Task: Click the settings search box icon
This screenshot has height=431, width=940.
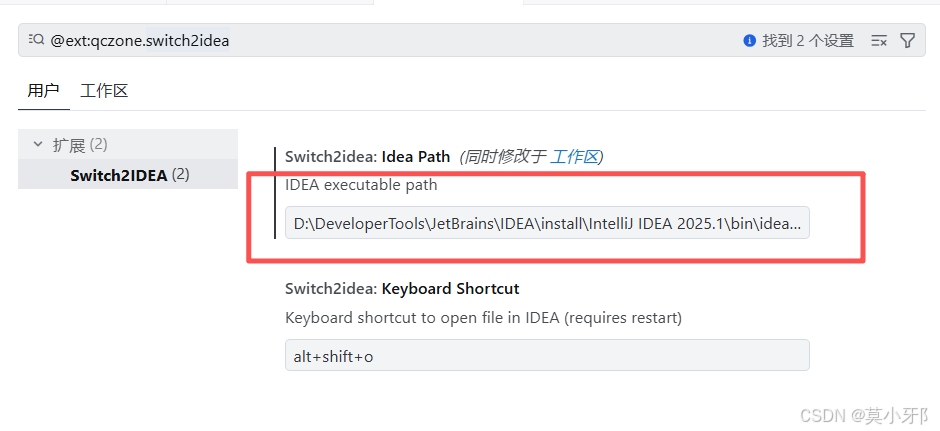Action: click(36, 40)
